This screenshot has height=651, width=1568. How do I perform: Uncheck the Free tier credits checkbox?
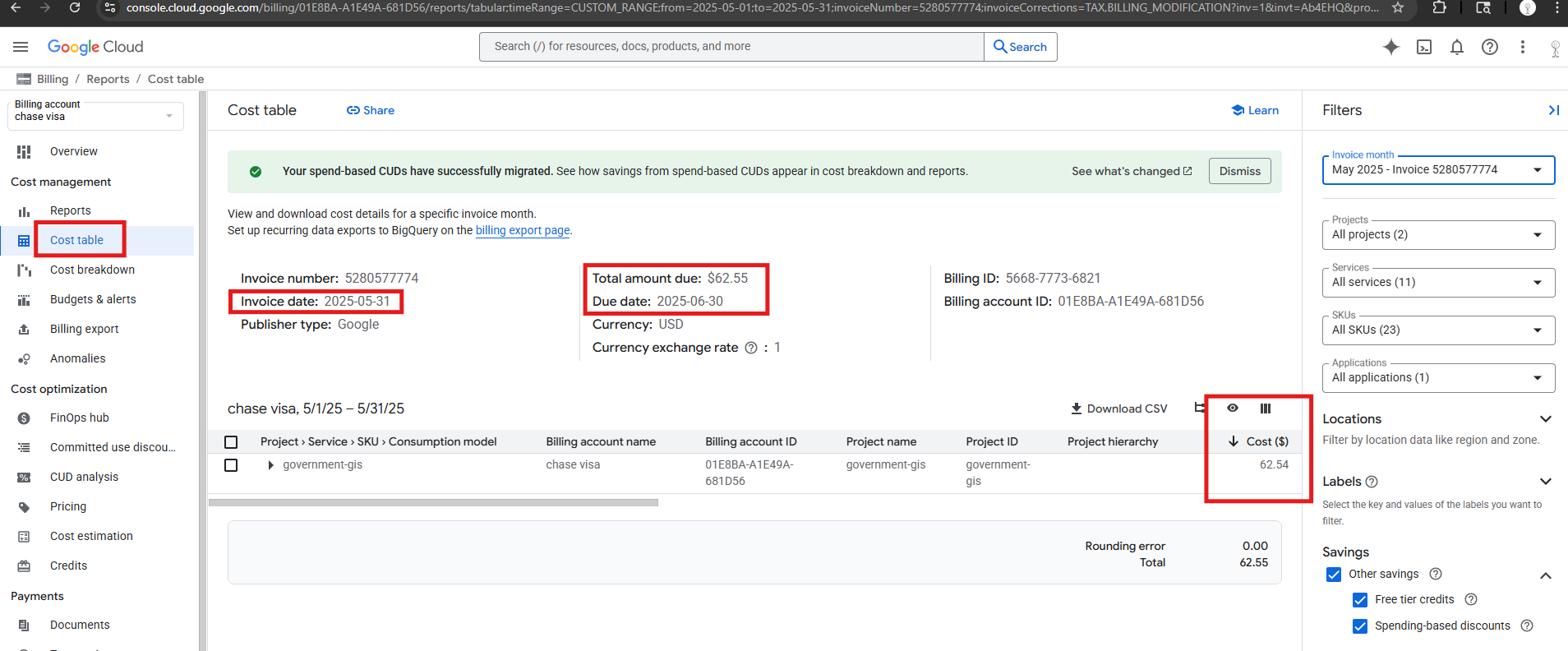coord(1360,600)
